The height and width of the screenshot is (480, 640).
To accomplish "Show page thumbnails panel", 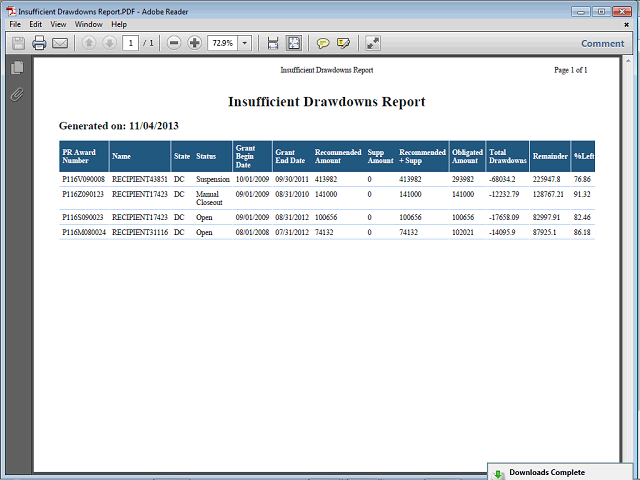I will click(16, 68).
